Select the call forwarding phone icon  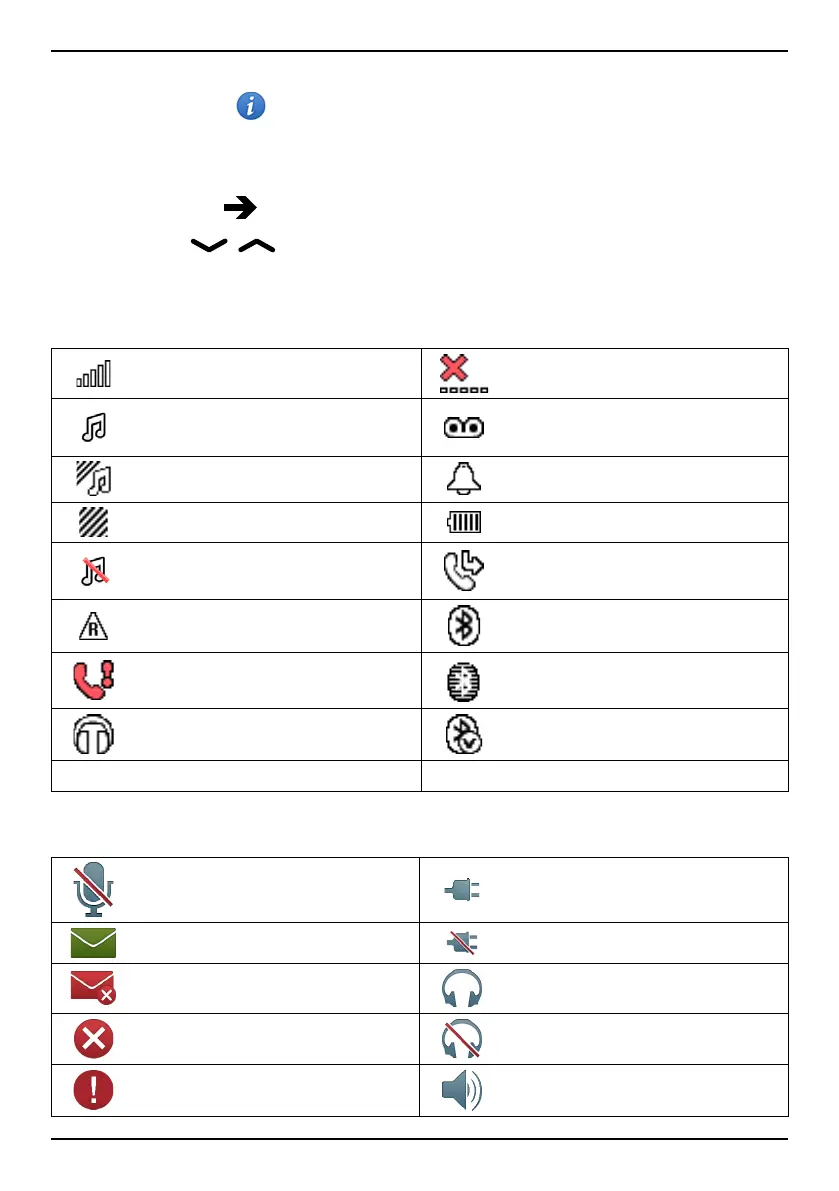click(x=464, y=570)
